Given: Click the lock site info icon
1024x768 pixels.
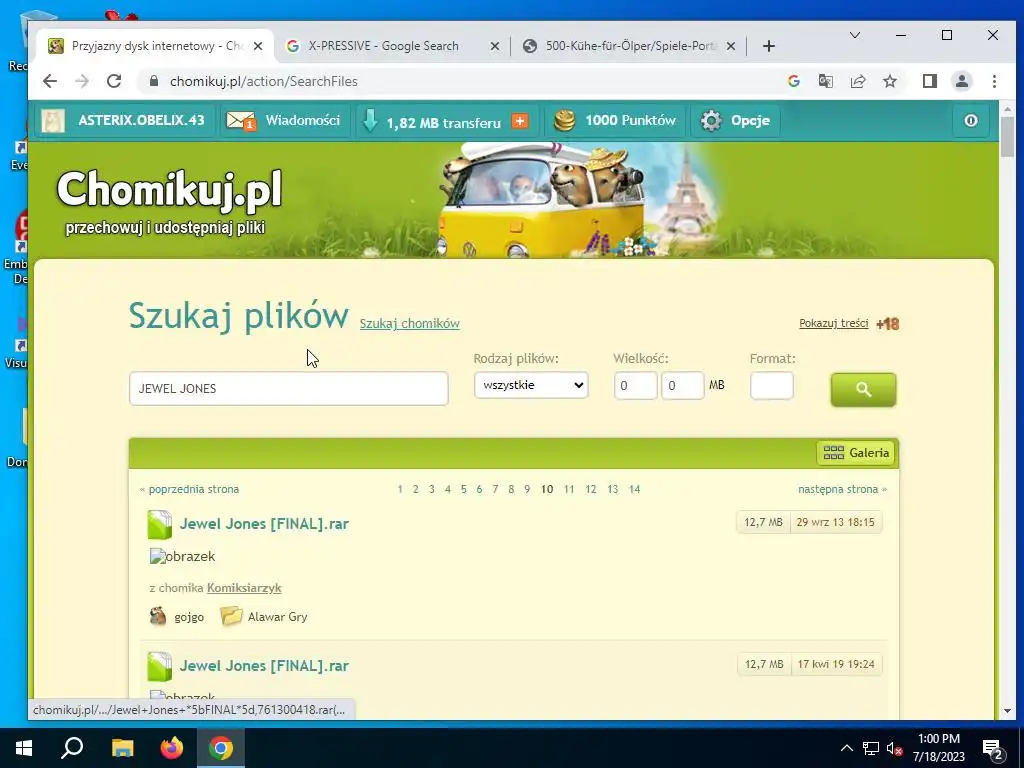Looking at the screenshot, I should pyautogui.click(x=153, y=81).
